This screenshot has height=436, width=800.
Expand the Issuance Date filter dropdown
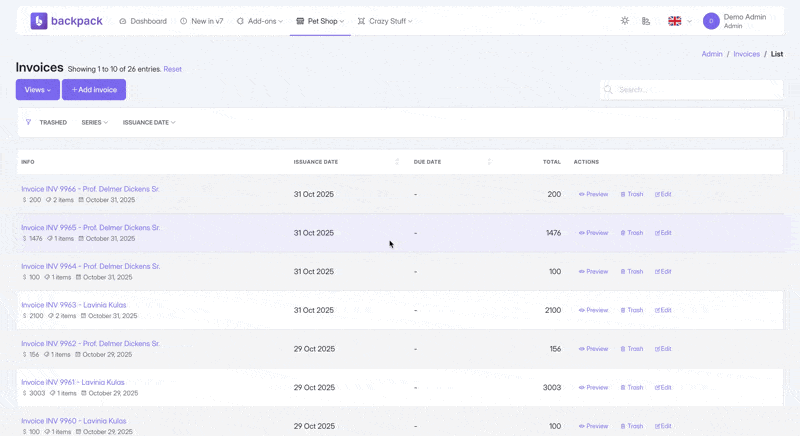149,122
